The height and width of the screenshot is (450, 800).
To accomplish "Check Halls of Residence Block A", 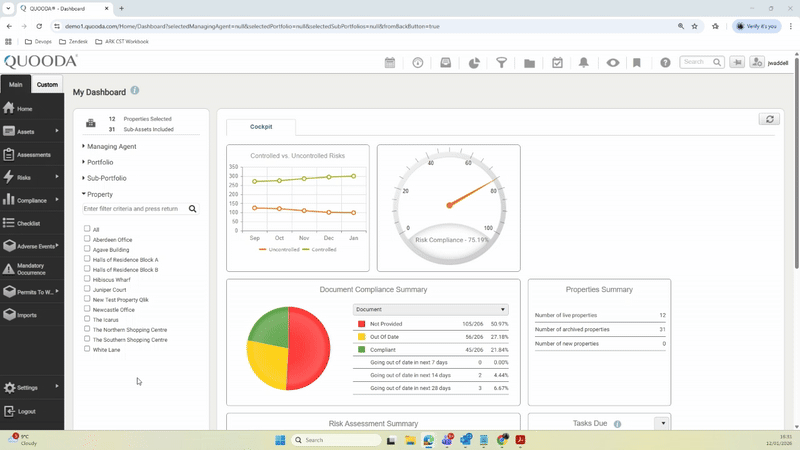I will (87, 259).
